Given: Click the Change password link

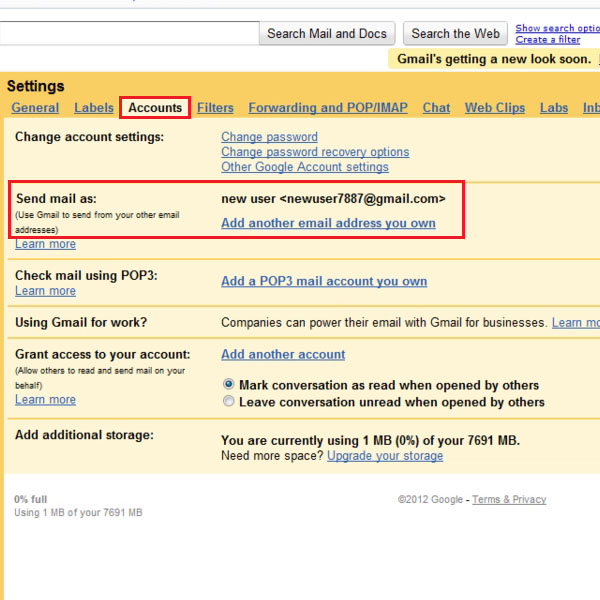Looking at the screenshot, I should click(269, 137).
